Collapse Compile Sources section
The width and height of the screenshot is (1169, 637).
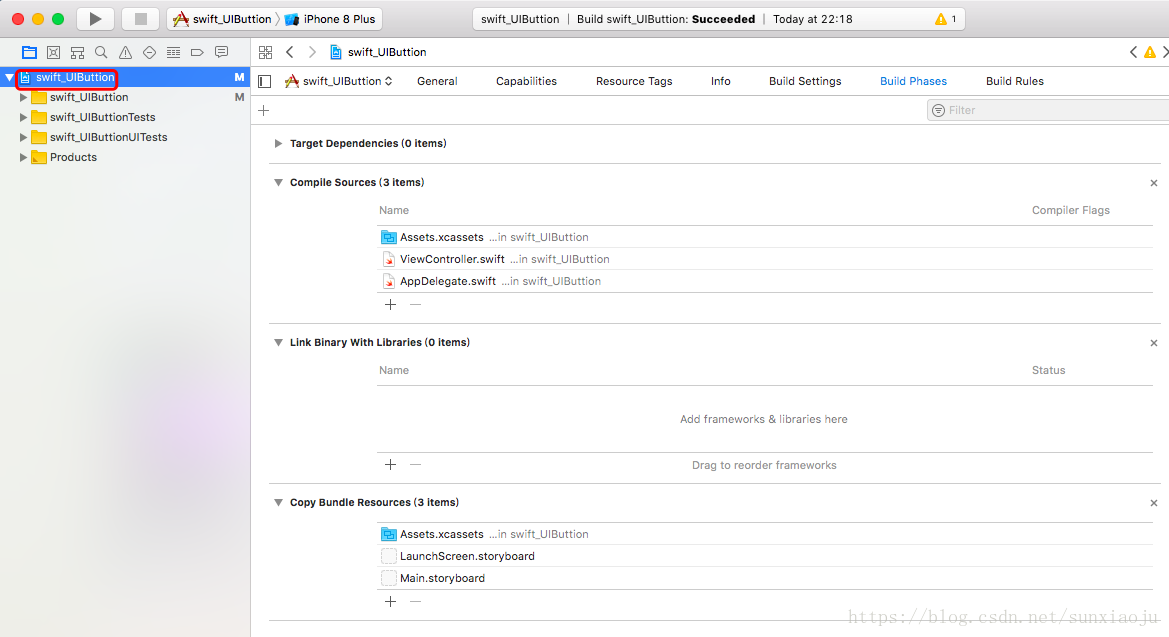(x=278, y=182)
